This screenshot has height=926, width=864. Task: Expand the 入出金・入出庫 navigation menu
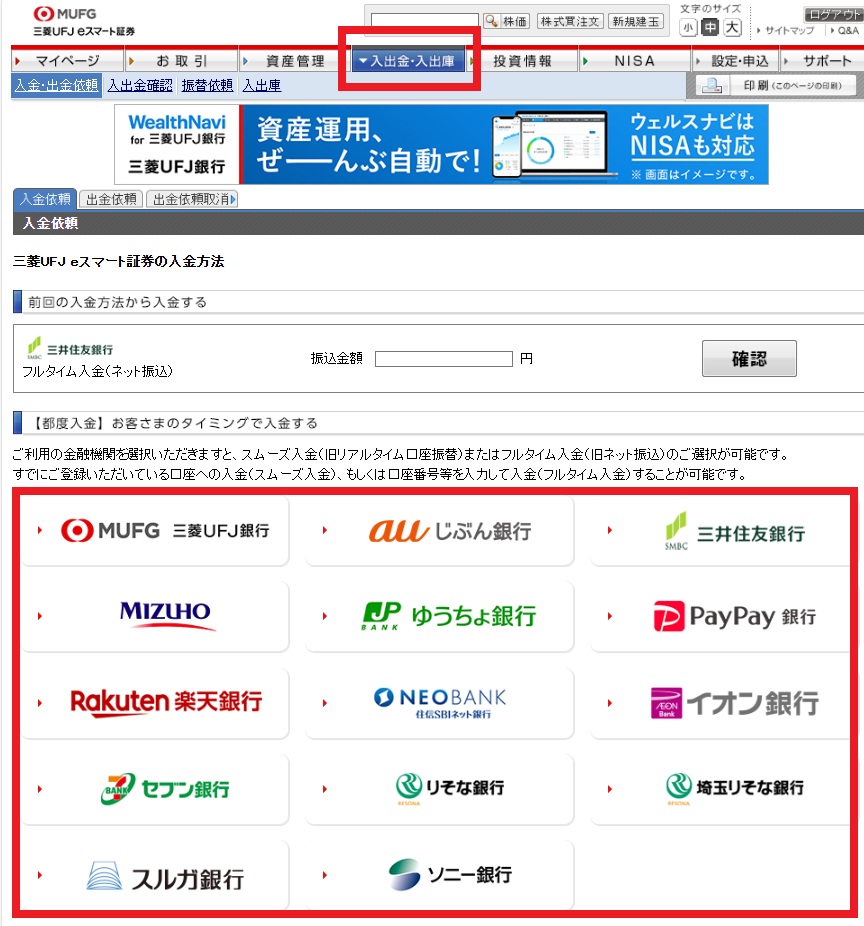click(x=407, y=60)
